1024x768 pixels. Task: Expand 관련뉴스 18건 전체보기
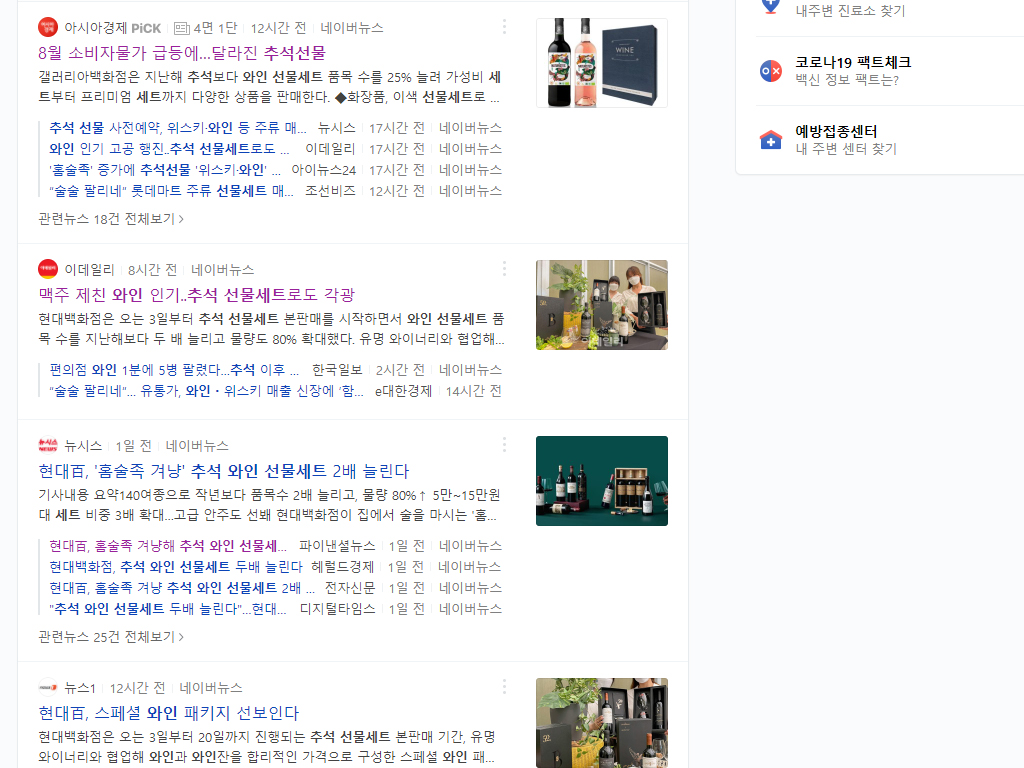111,219
